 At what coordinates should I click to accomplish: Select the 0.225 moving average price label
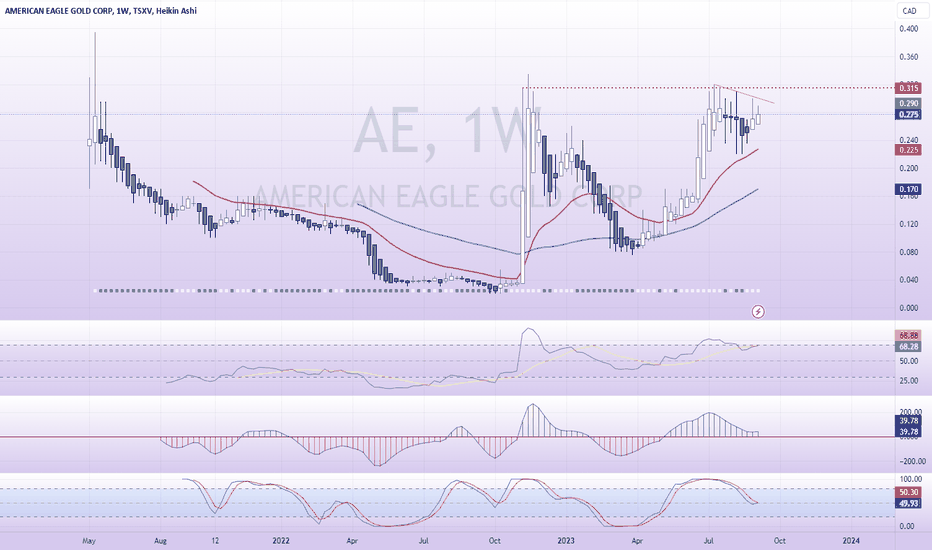pos(909,150)
